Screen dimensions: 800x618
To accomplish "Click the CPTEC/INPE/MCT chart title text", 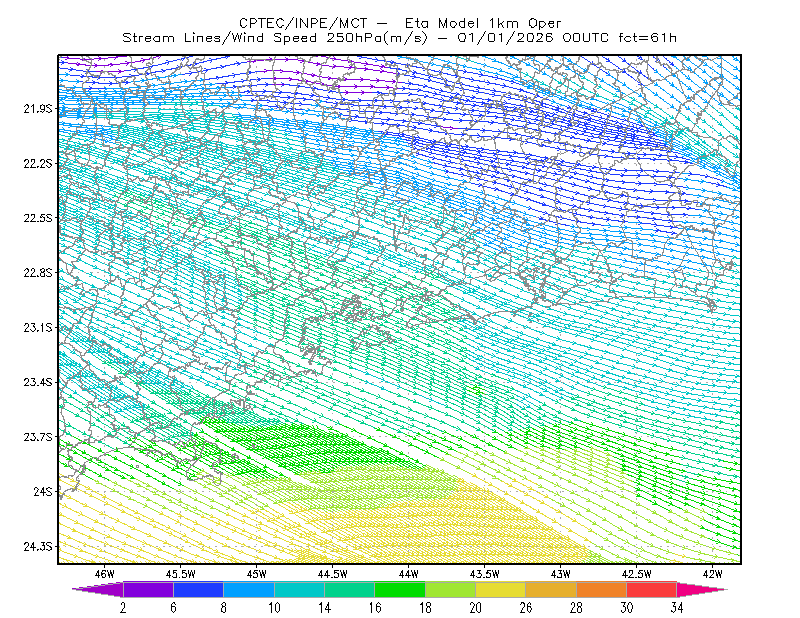I will (303, 23).
